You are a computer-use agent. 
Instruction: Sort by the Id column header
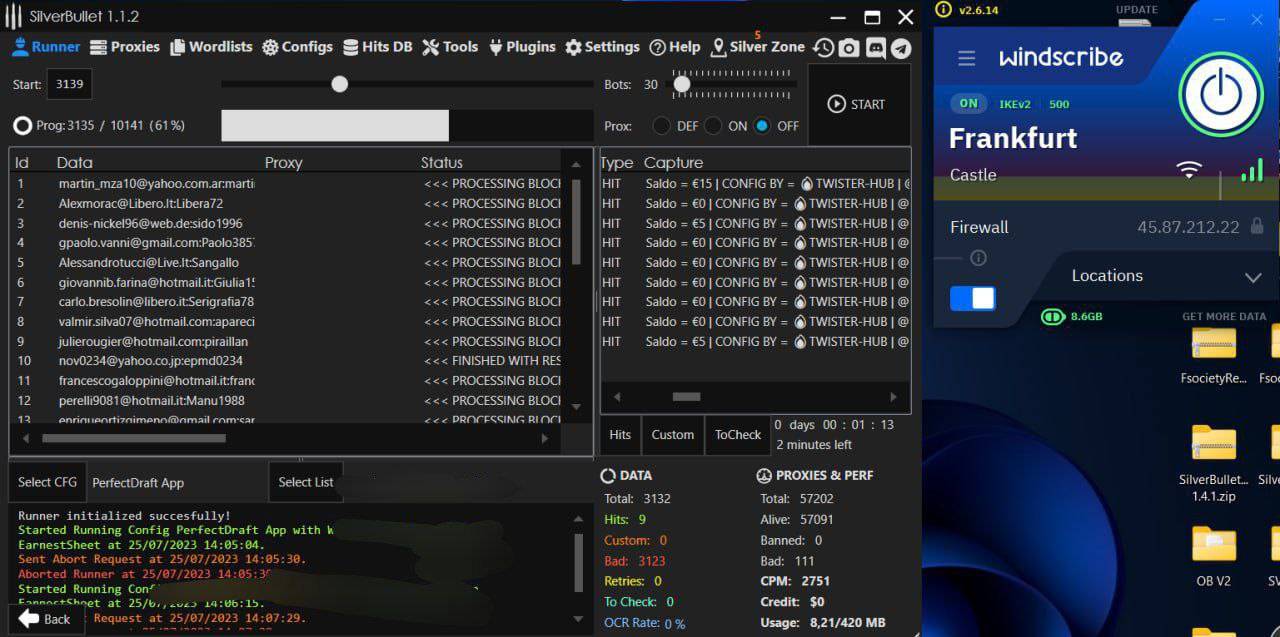click(22, 162)
